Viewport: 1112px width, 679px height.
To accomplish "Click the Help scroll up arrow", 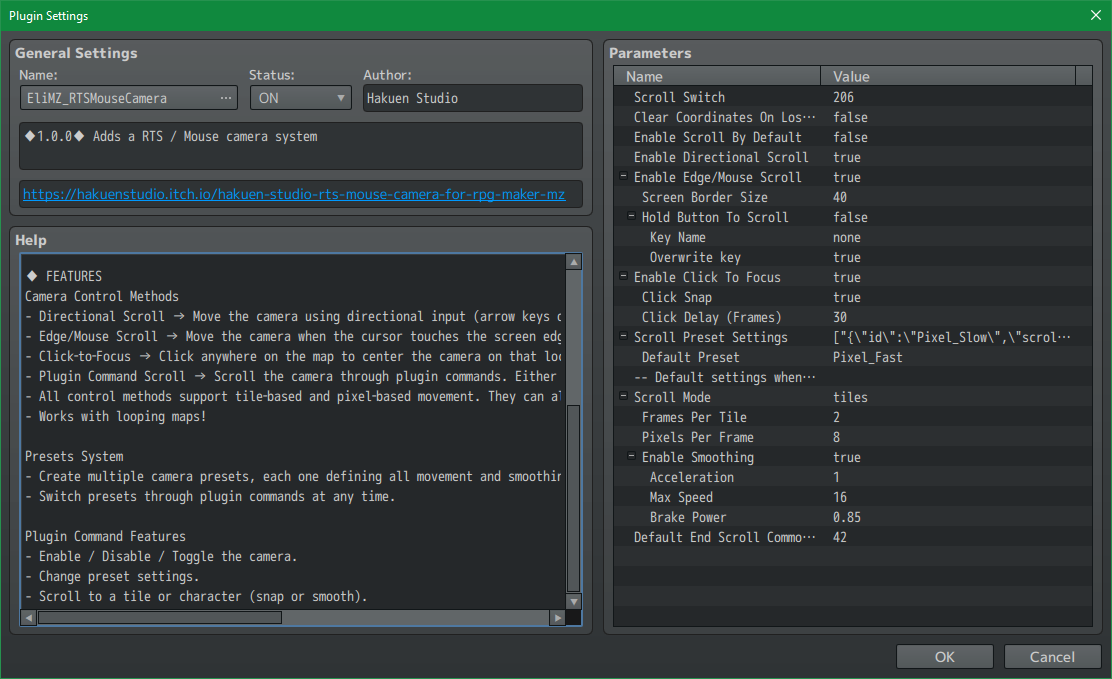I will pyautogui.click(x=573, y=262).
